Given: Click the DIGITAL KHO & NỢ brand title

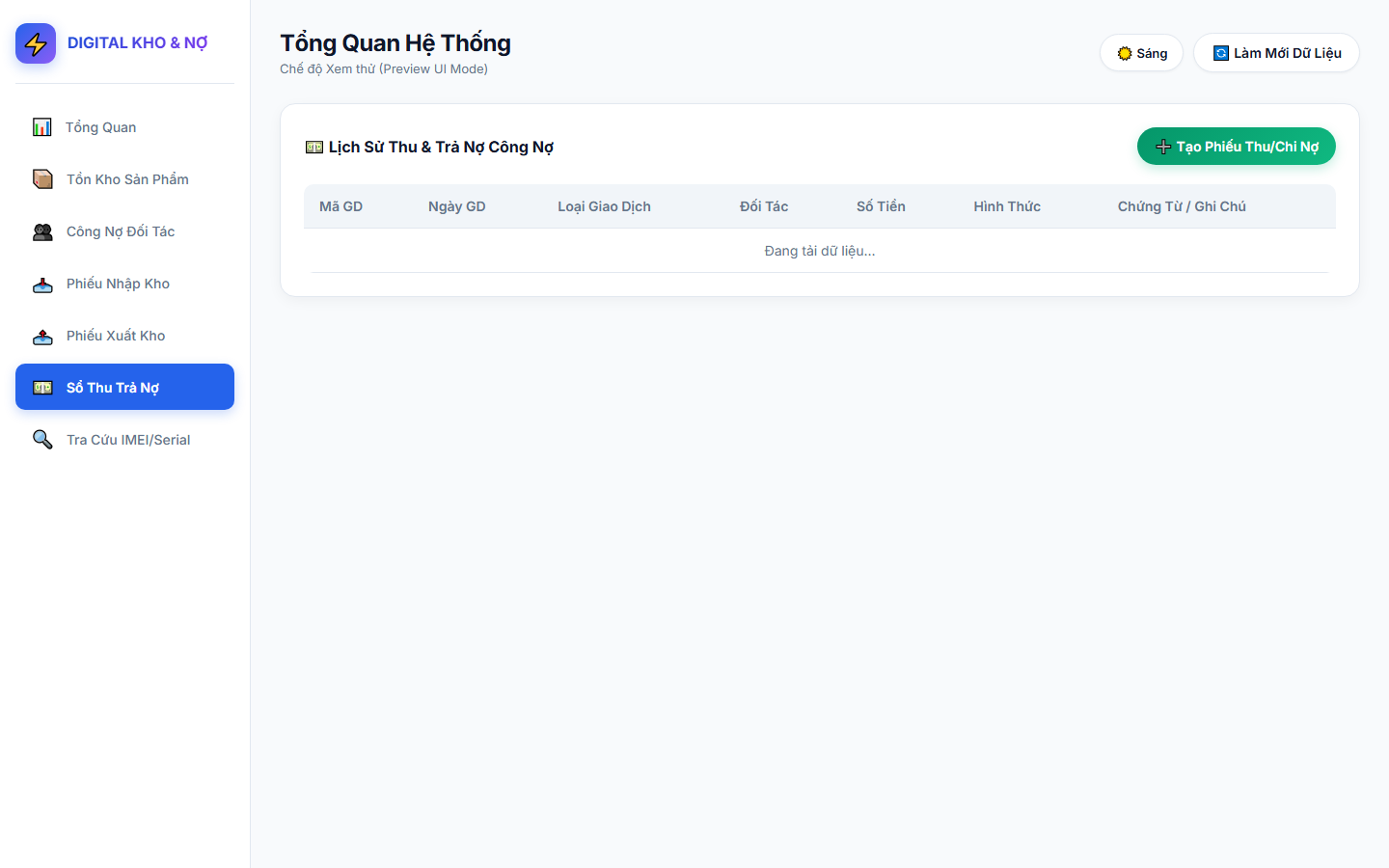Looking at the screenshot, I should click(x=137, y=42).
